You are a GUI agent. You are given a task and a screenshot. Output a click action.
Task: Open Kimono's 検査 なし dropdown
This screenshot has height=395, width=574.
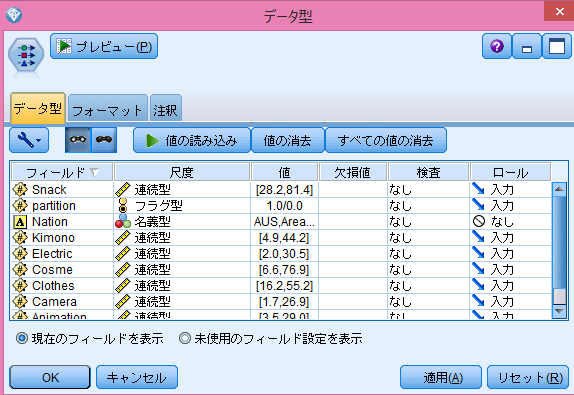(428, 238)
